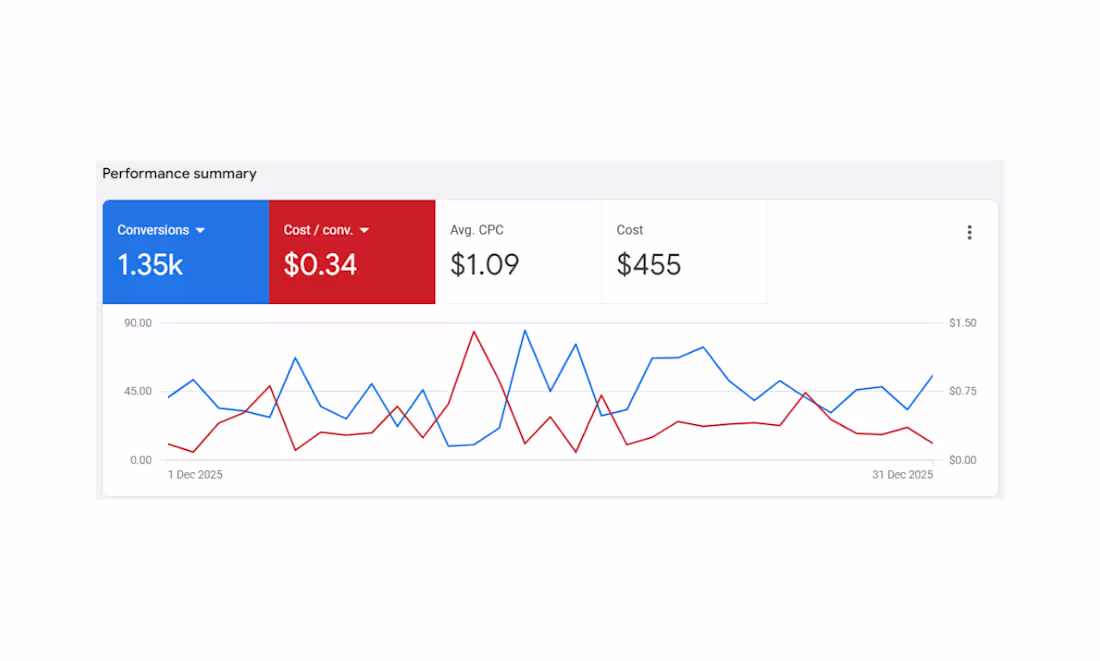Toggle off the Conversions metric card

coord(185,251)
